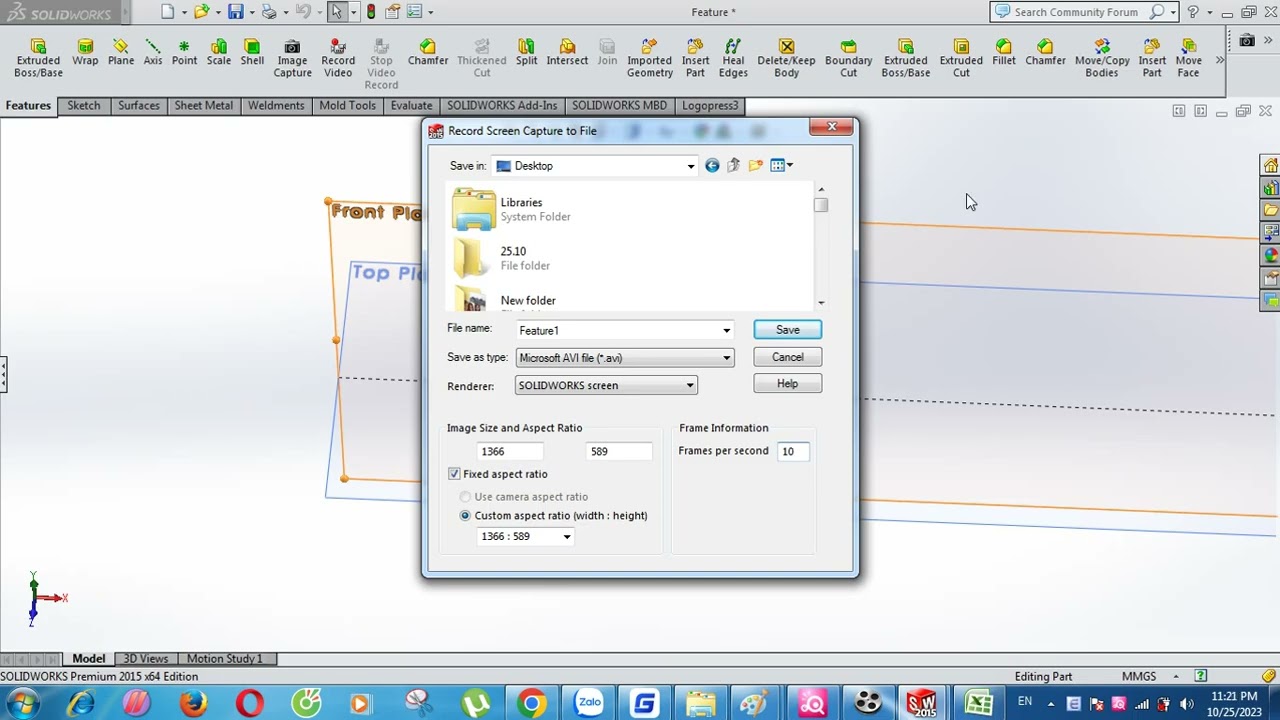
Task: Expand the Open document dropdown arrow
Action: pyautogui.click(x=218, y=12)
